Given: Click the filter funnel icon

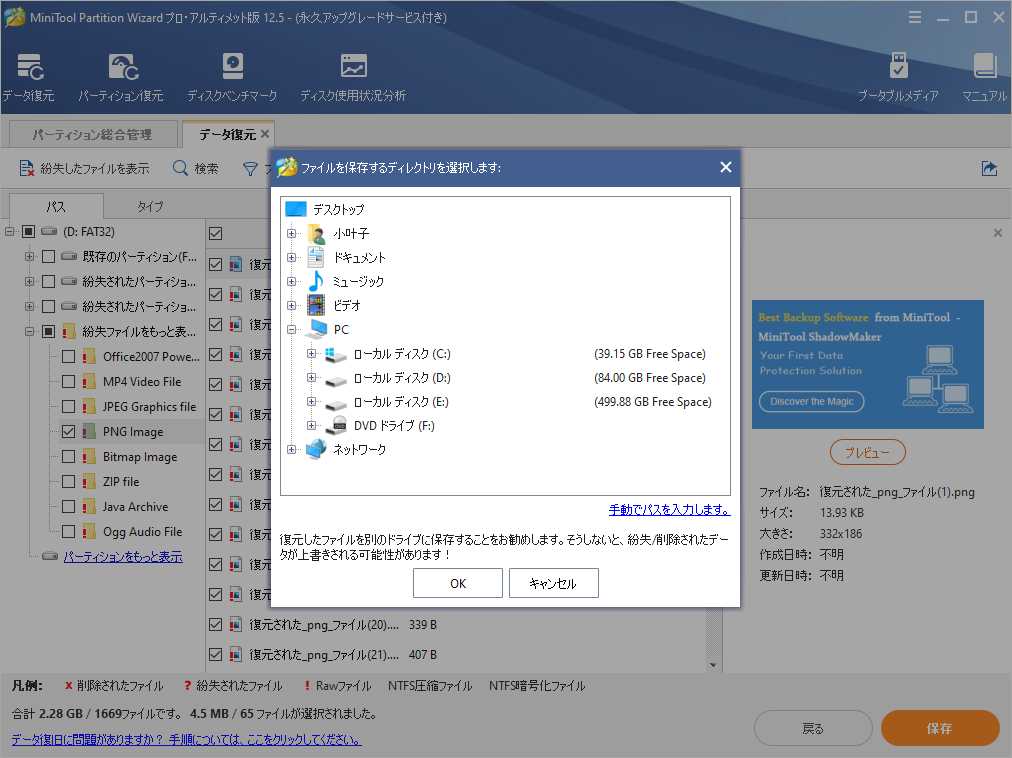Looking at the screenshot, I should tap(250, 169).
